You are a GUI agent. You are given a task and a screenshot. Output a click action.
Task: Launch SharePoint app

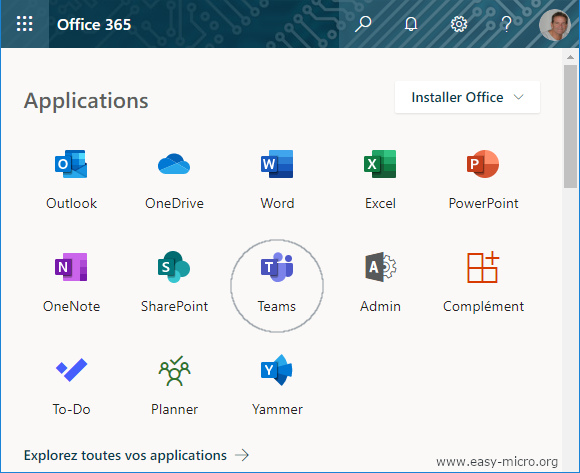tap(174, 283)
